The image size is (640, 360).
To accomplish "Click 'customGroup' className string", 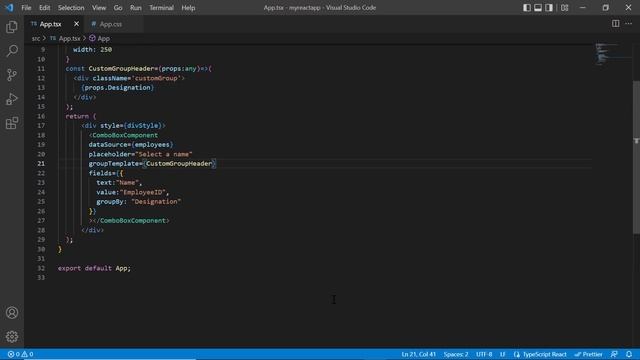I will coord(156,78).
